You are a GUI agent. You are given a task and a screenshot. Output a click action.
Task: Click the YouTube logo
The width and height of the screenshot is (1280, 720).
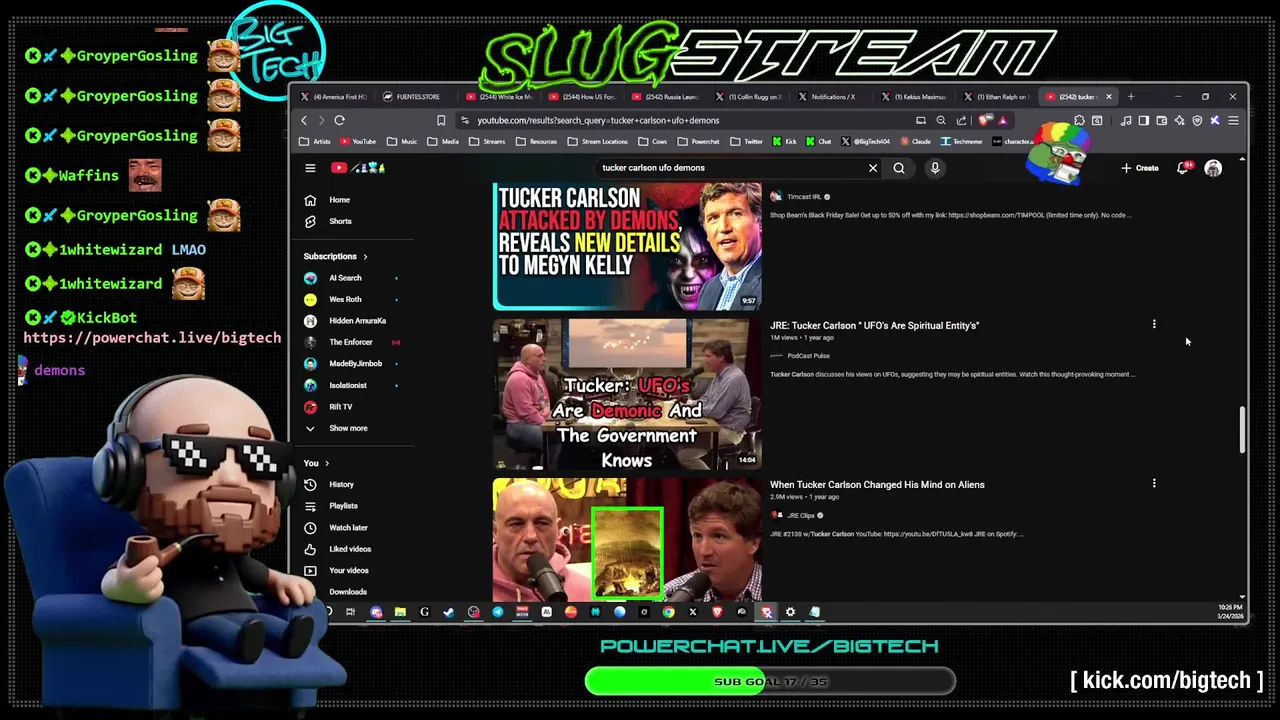(357, 168)
